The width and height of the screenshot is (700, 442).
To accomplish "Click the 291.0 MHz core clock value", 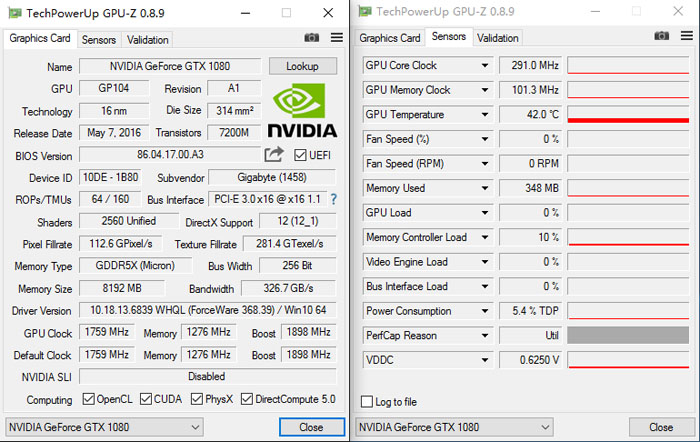I will click(x=531, y=65).
